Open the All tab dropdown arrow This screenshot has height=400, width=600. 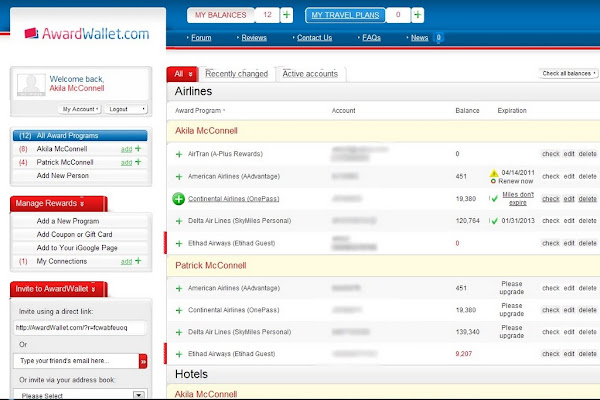coord(191,74)
